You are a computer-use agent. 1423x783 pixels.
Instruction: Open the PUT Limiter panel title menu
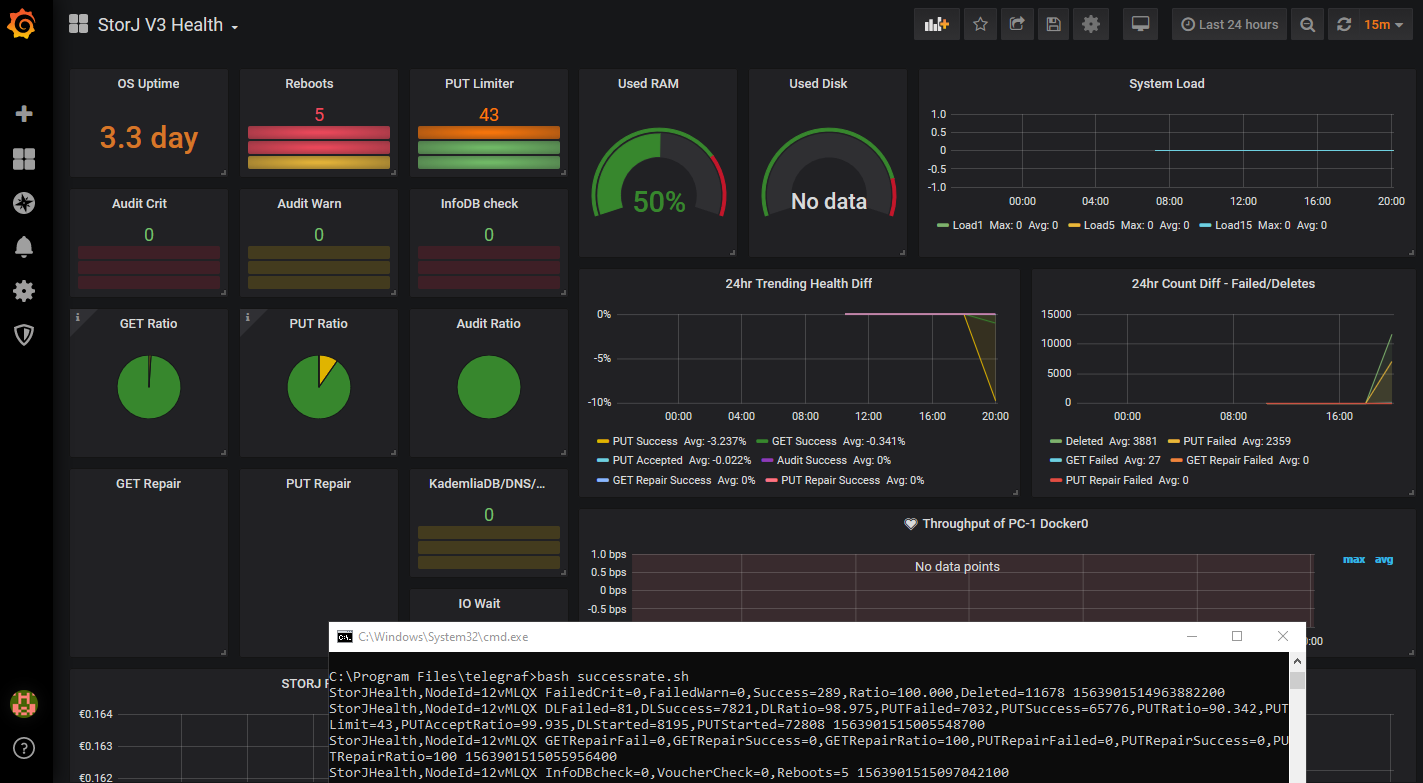479,84
